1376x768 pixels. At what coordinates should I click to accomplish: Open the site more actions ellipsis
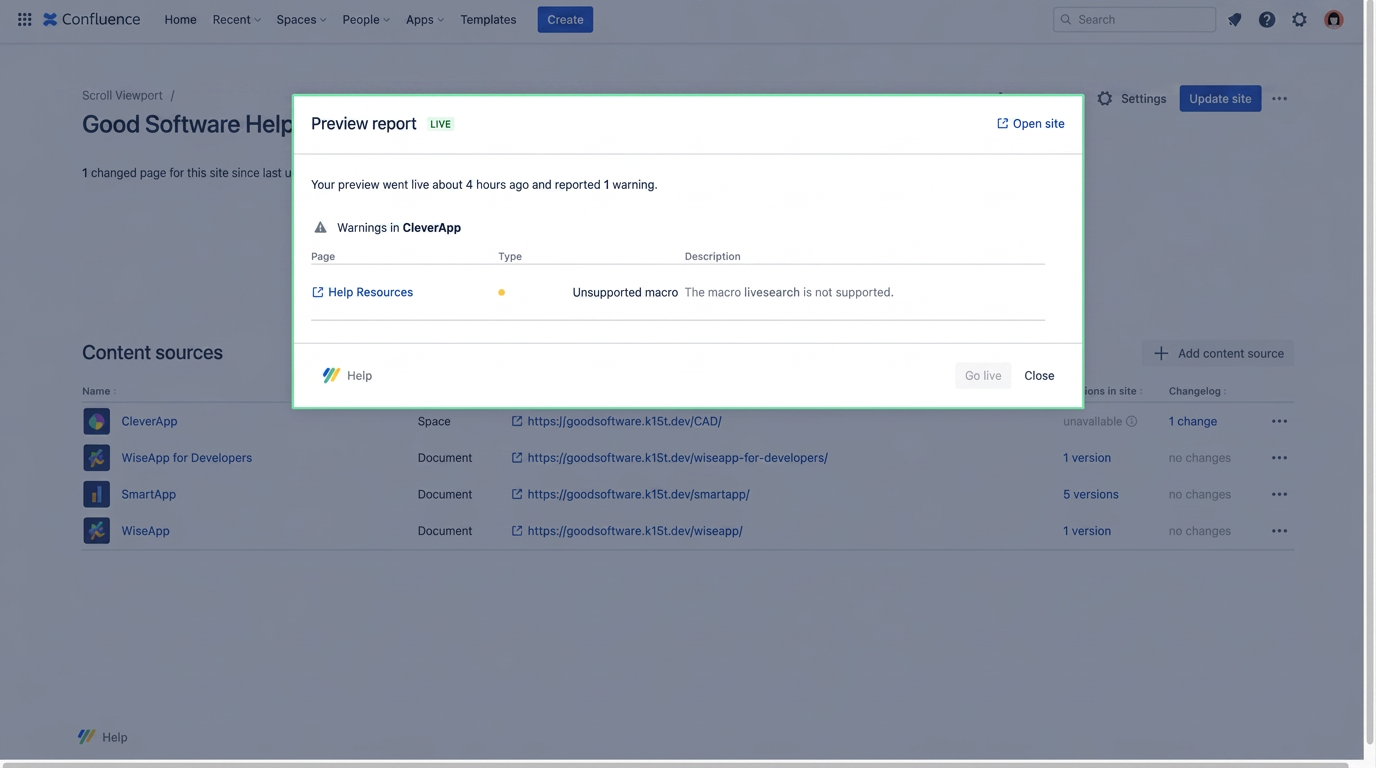point(1280,98)
